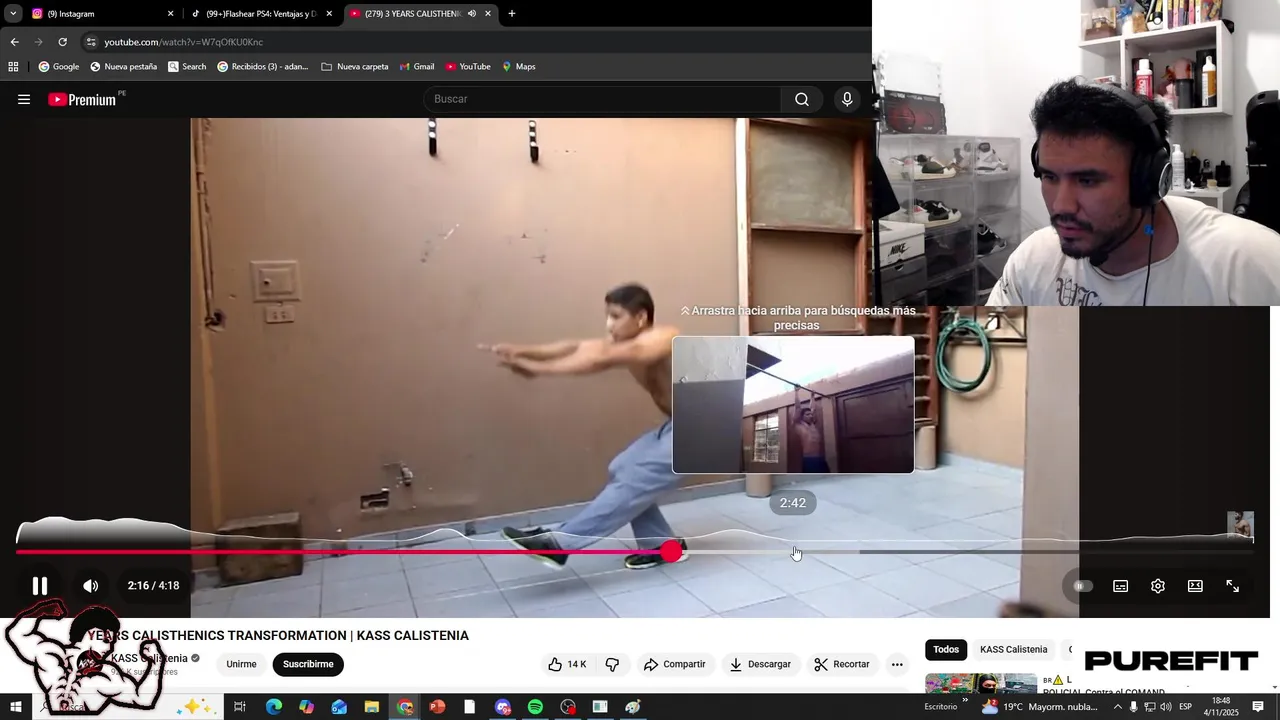Seek video to 2:42 on timeline

tap(793, 551)
